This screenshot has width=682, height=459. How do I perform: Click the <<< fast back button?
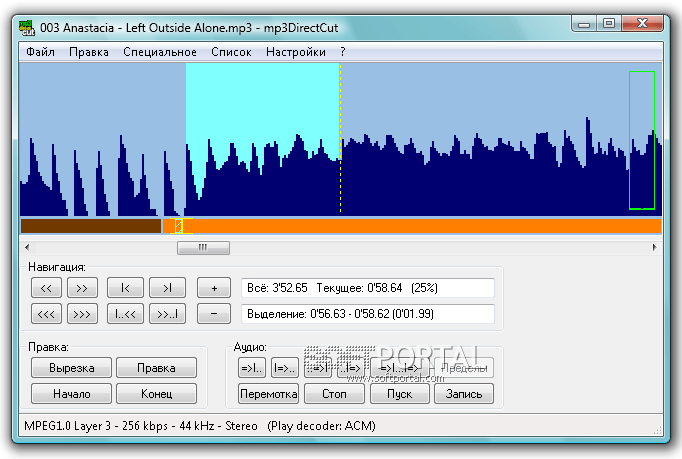46,314
